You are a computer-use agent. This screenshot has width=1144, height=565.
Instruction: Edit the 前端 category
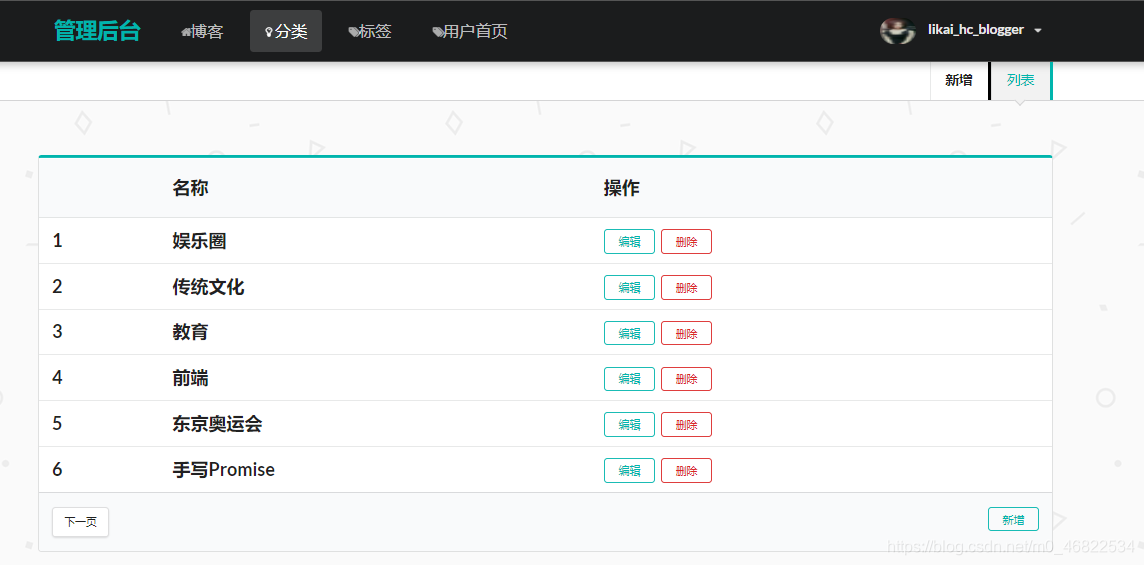630,379
